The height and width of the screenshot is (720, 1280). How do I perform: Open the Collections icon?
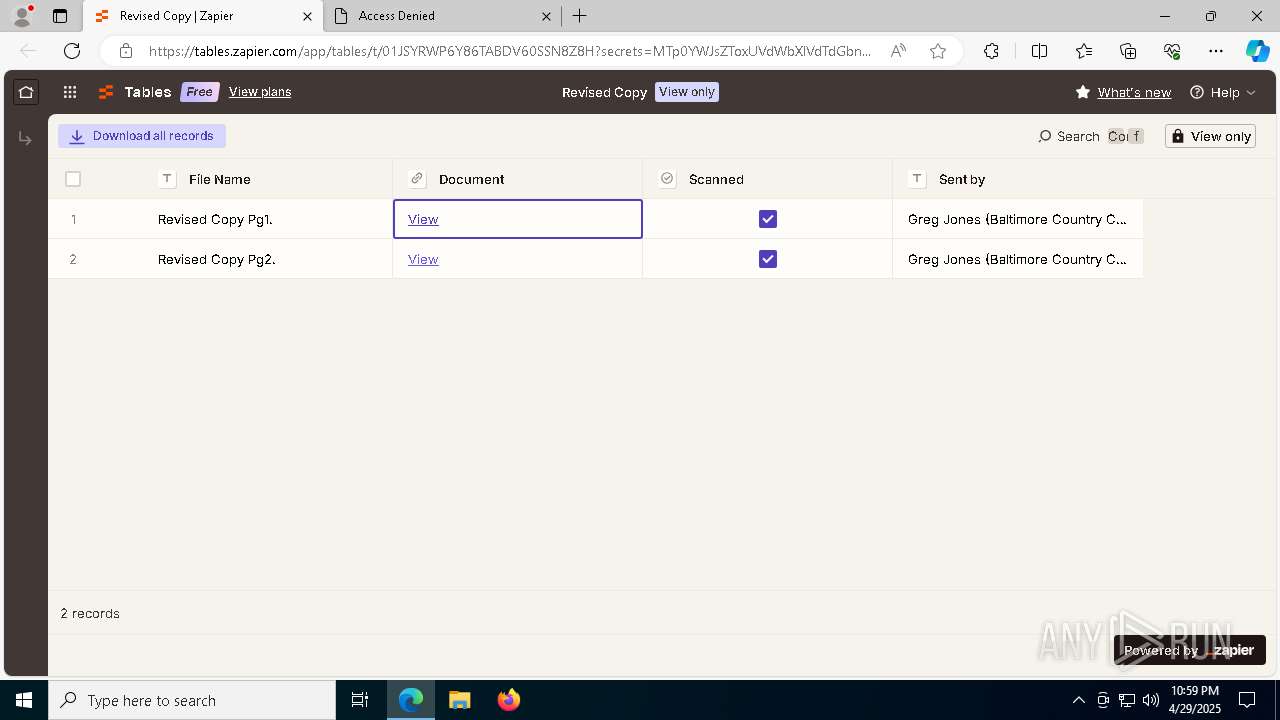click(1128, 51)
